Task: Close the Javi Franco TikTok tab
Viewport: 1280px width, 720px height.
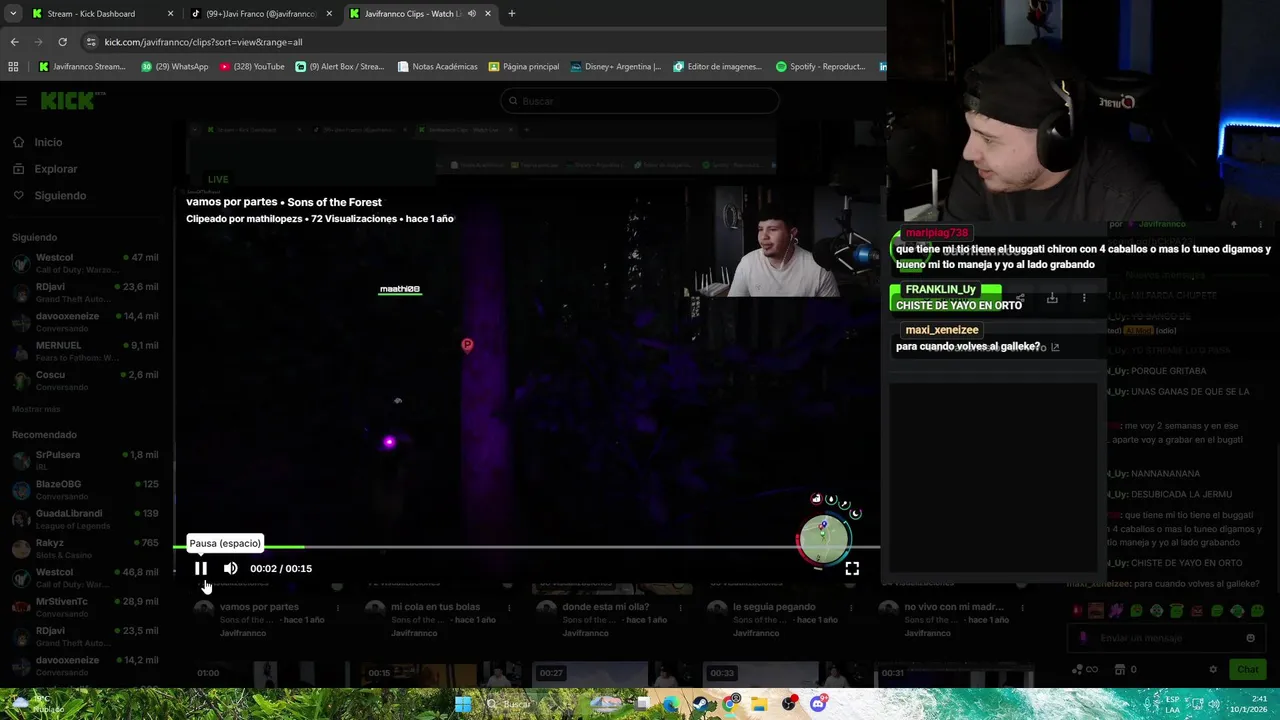Action: [329, 14]
